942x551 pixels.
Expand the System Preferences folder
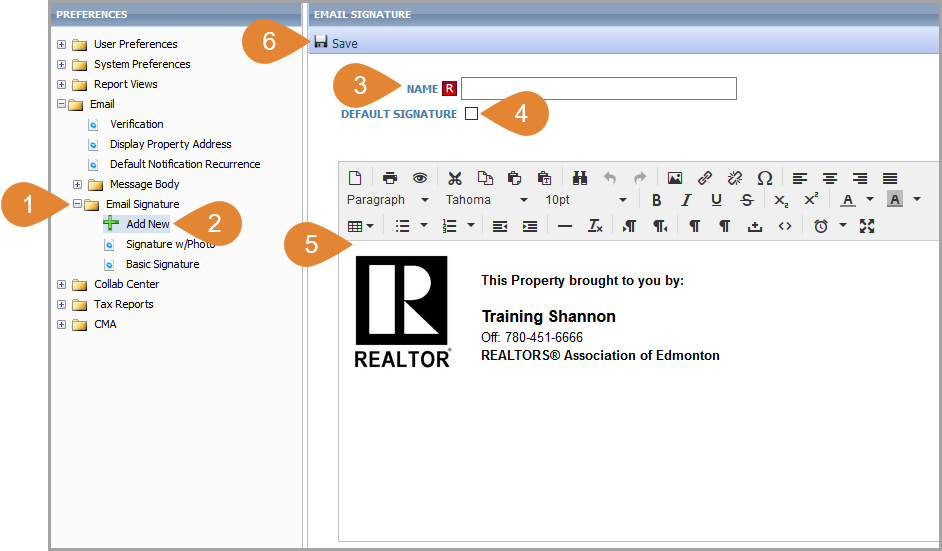61,64
